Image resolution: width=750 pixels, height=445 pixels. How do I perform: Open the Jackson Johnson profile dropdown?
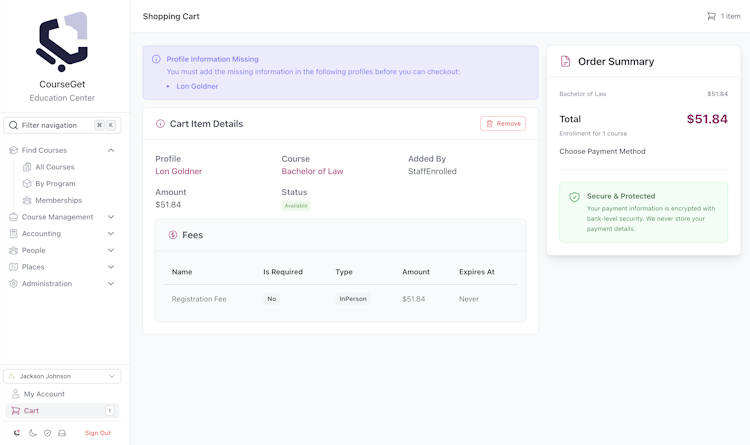pyautogui.click(x=62, y=376)
